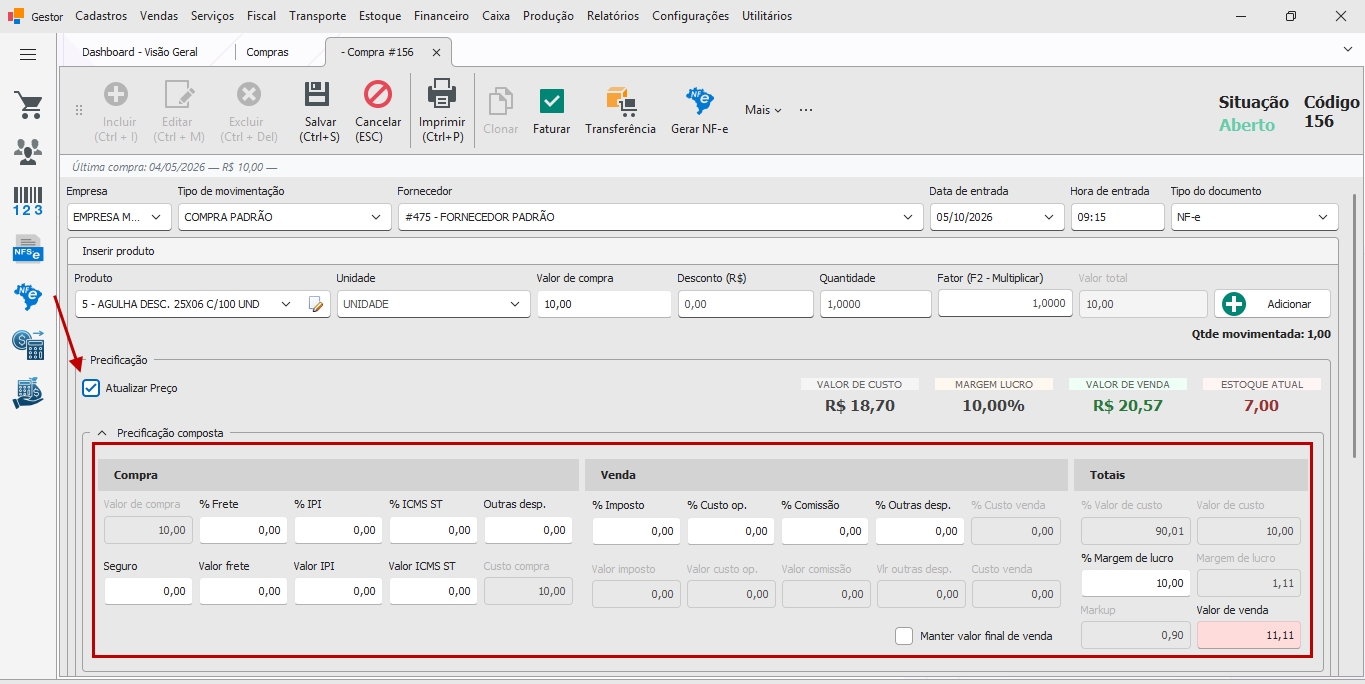Image resolution: width=1365 pixels, height=684 pixels.
Task: Open the Cadastros menu
Action: click(101, 16)
